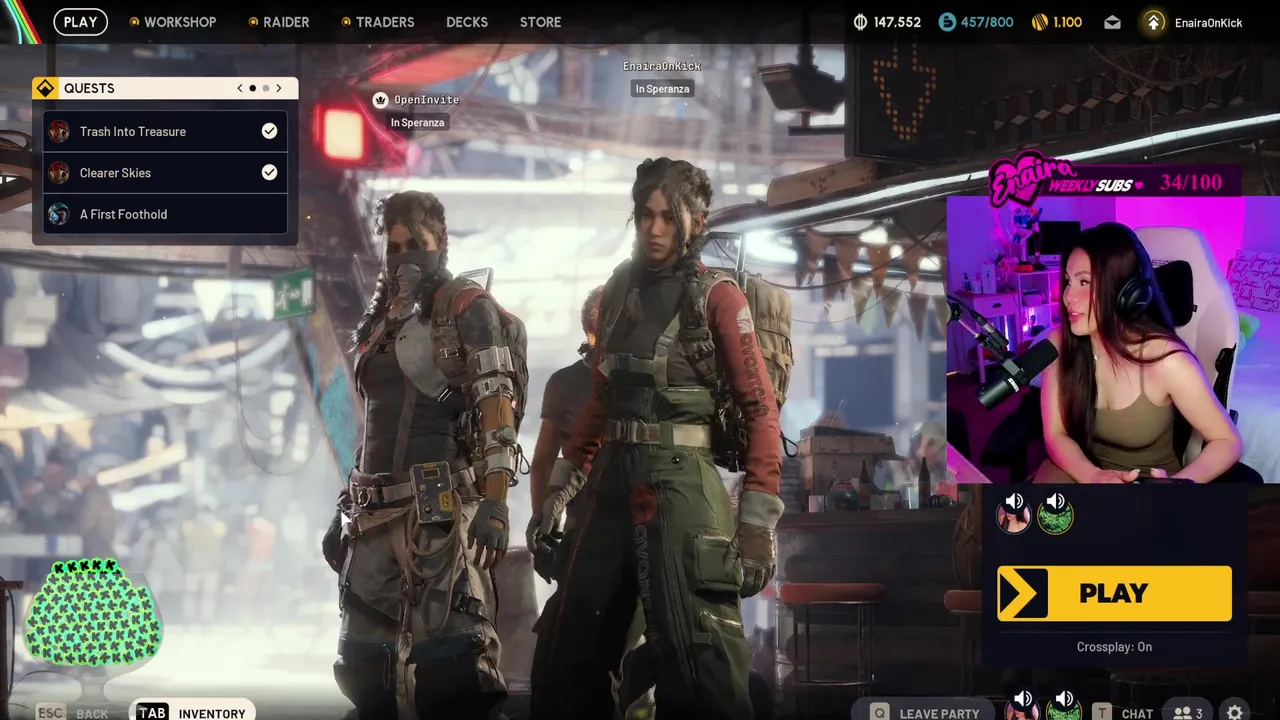This screenshot has width=1280, height=720.
Task: Click the trader portrait on Trash Into Treasure
Action: pyautogui.click(x=59, y=131)
